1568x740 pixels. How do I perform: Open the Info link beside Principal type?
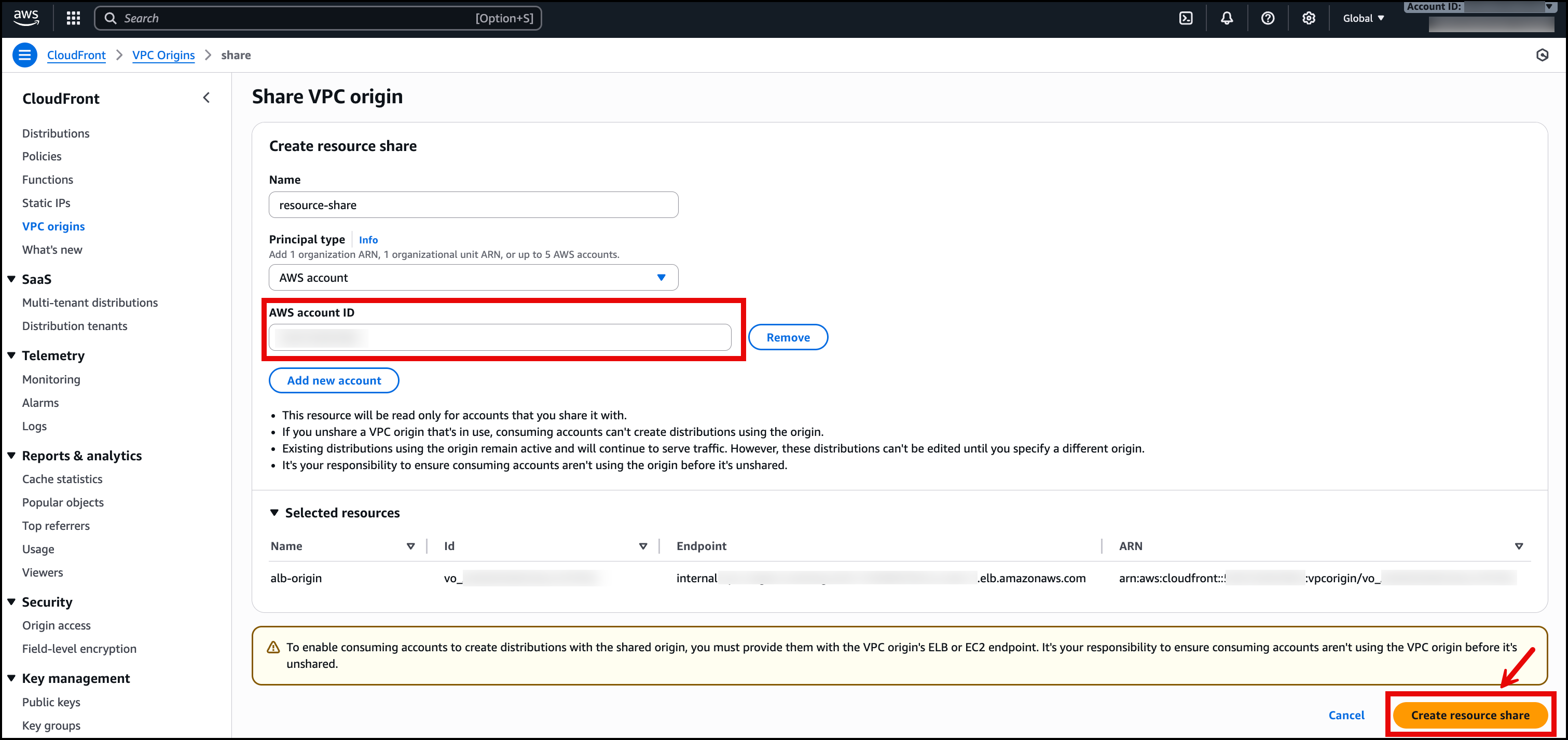(368, 239)
